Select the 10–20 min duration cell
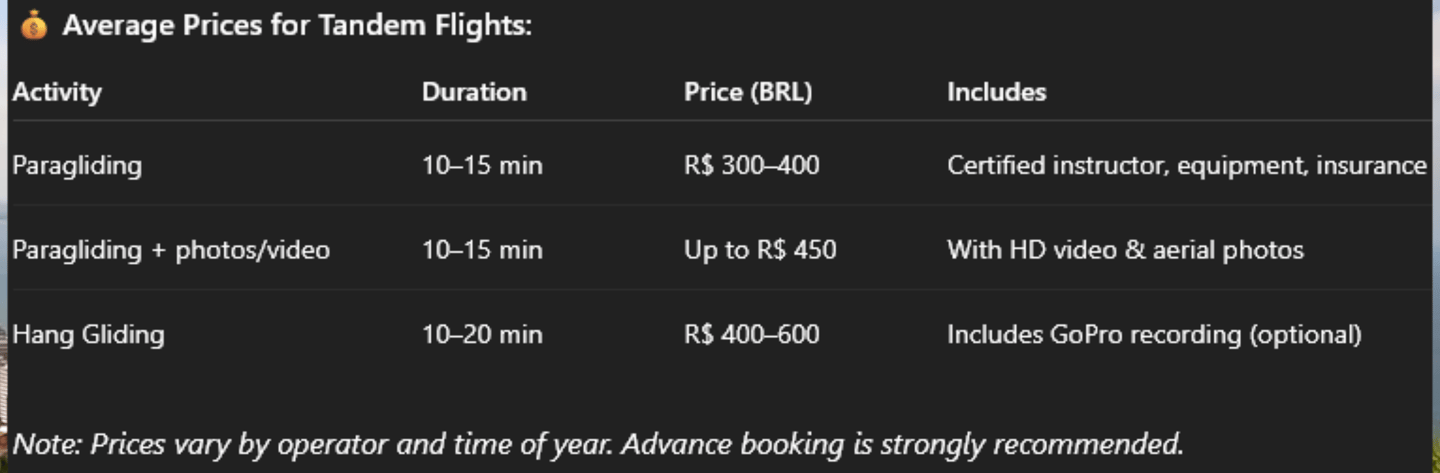 [x=482, y=334]
